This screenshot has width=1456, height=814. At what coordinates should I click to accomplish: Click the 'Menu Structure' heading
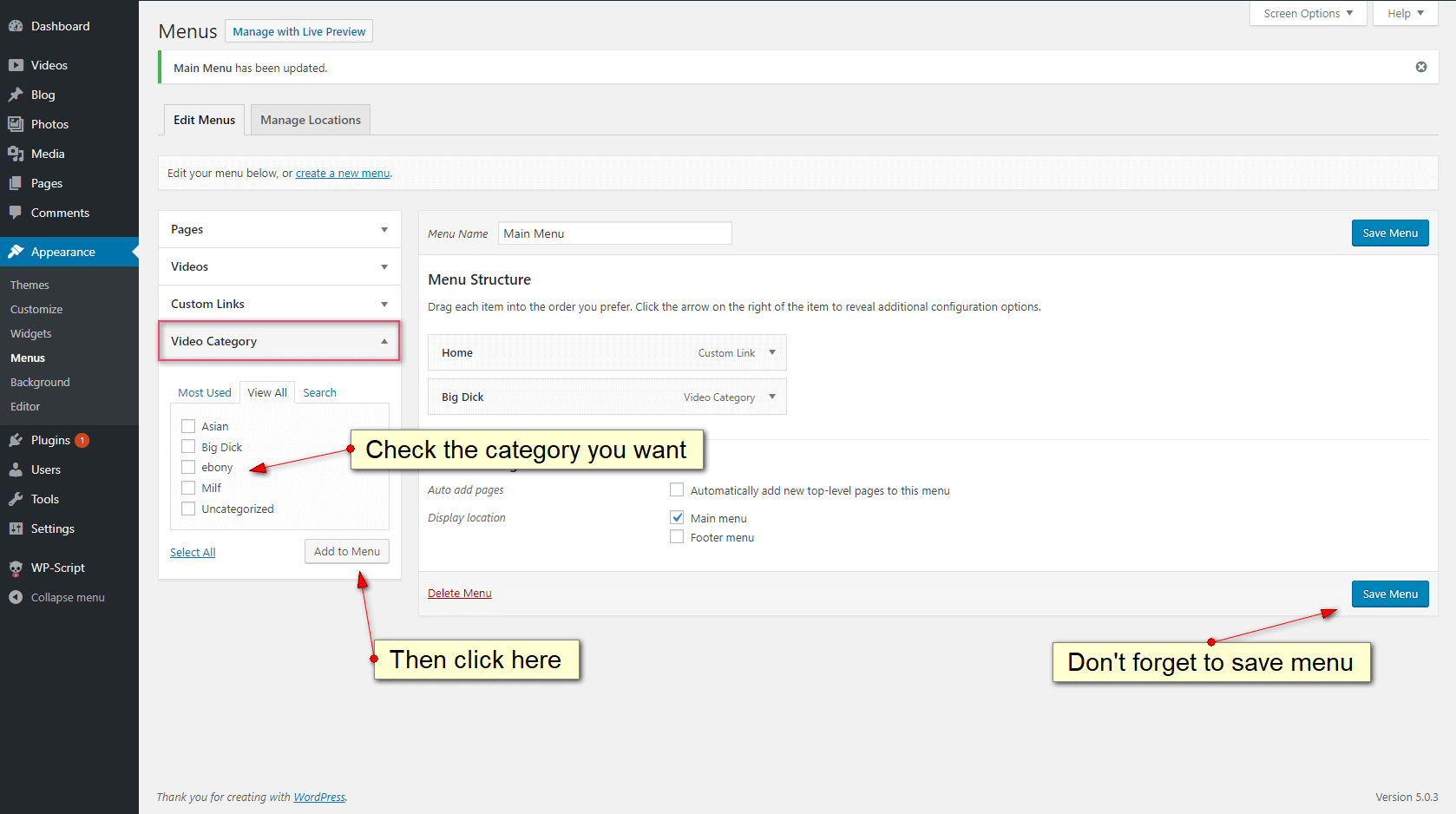(479, 279)
